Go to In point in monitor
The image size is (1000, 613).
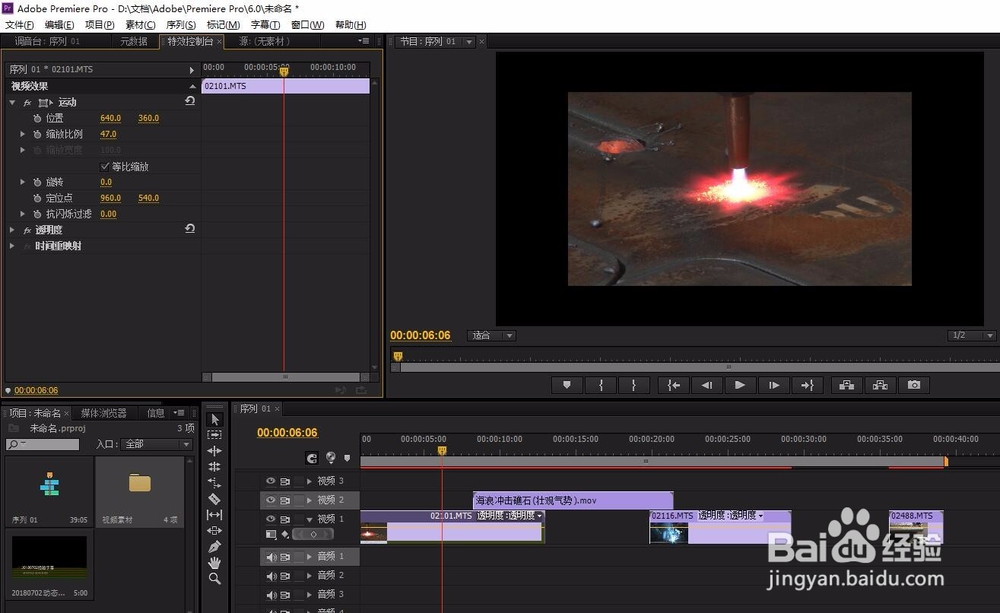coord(673,385)
